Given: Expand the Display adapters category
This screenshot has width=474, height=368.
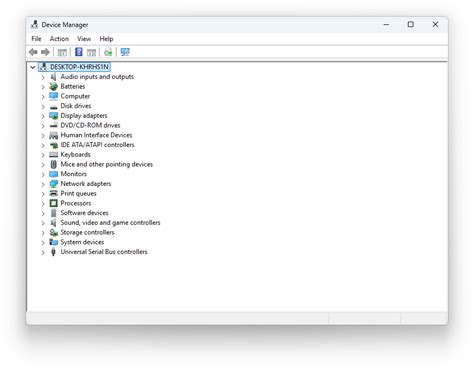Looking at the screenshot, I should [43, 116].
